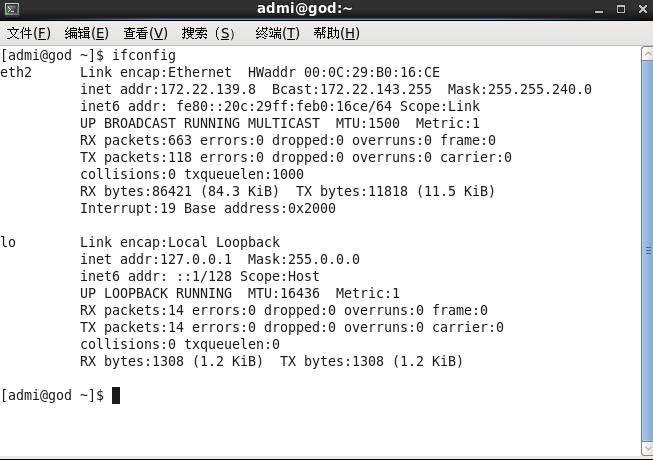This screenshot has height=460, width=653.
Task: Open the 帮助(H) menu
Action: pos(336,33)
